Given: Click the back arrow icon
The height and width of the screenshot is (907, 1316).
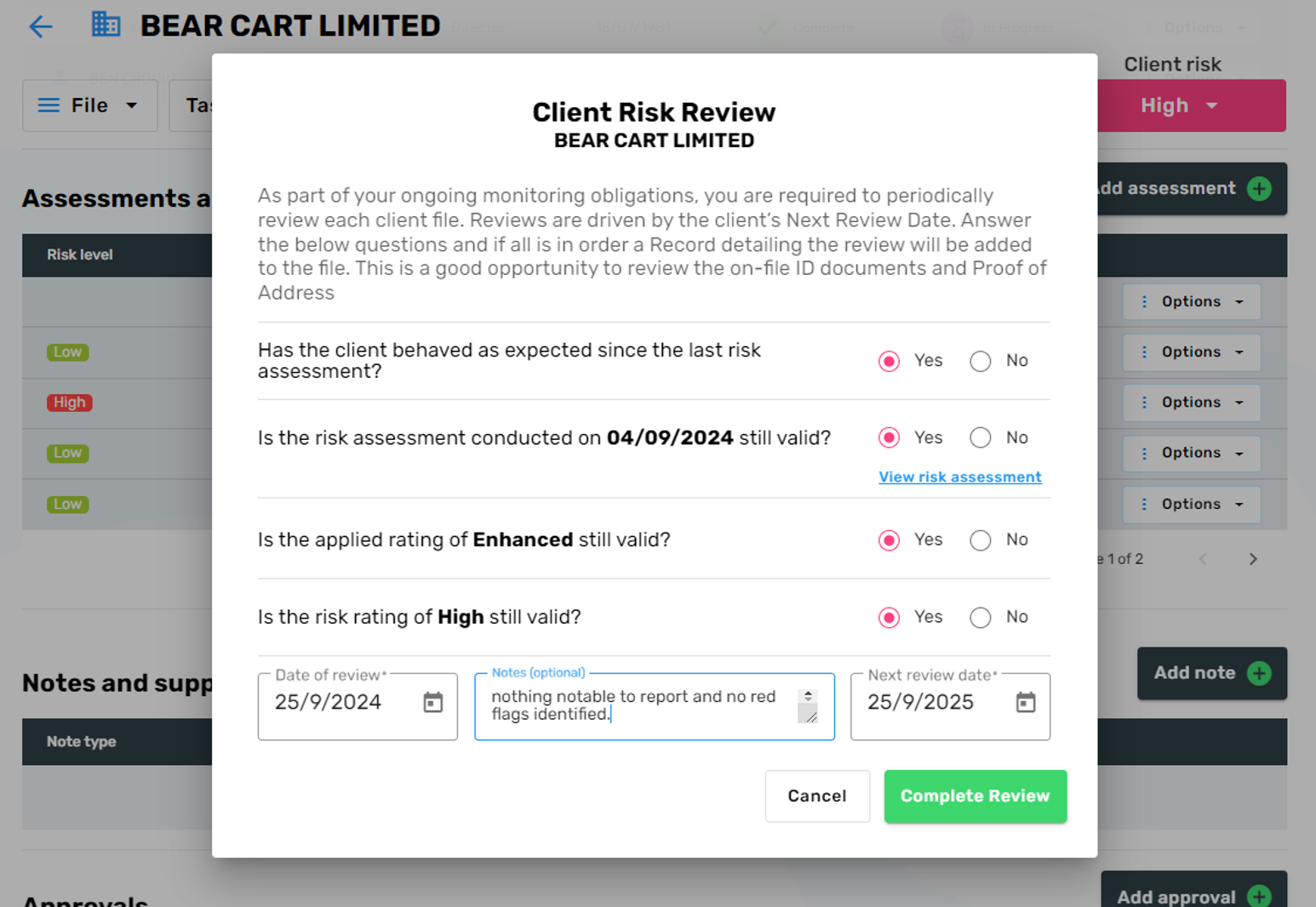Looking at the screenshot, I should (40, 26).
